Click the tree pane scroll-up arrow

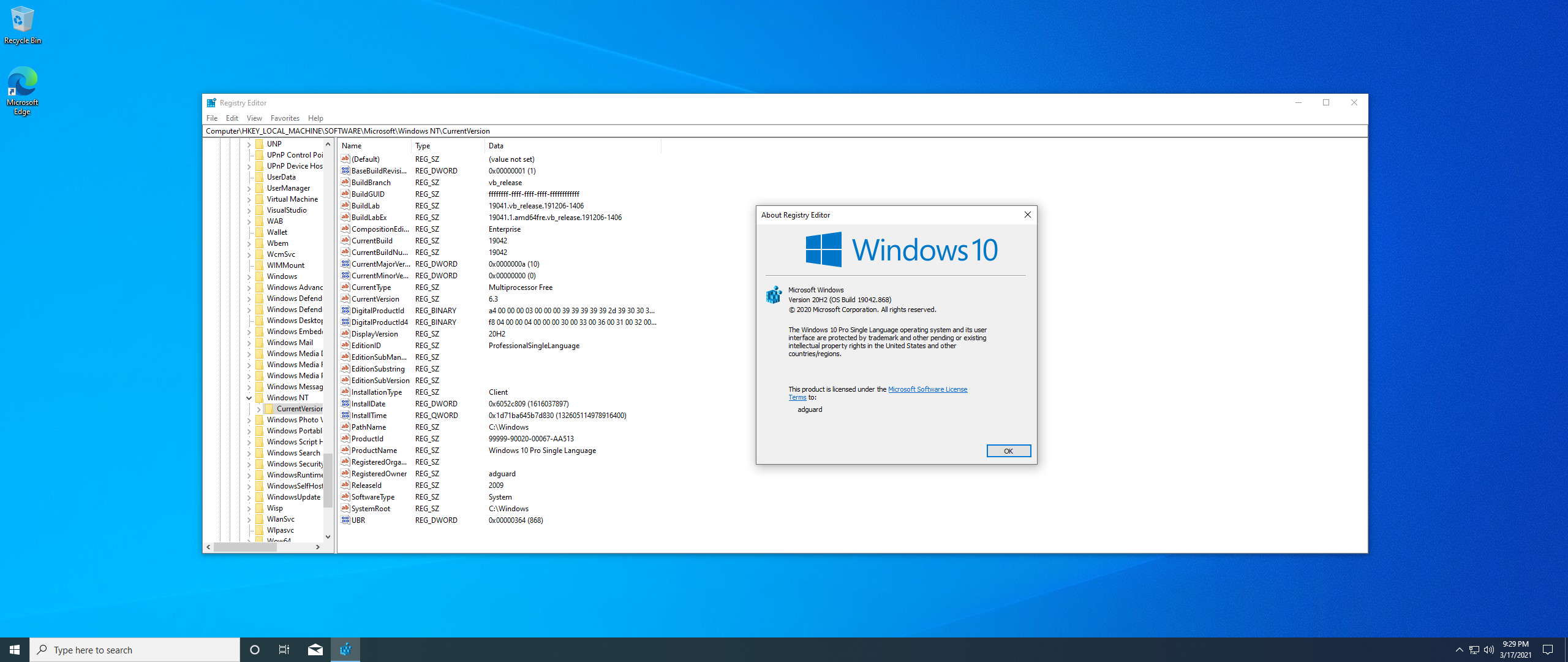click(x=328, y=144)
